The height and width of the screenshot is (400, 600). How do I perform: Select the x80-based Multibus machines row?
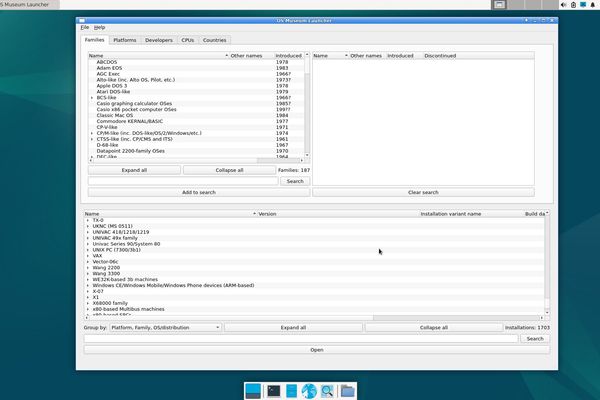click(x=314, y=309)
